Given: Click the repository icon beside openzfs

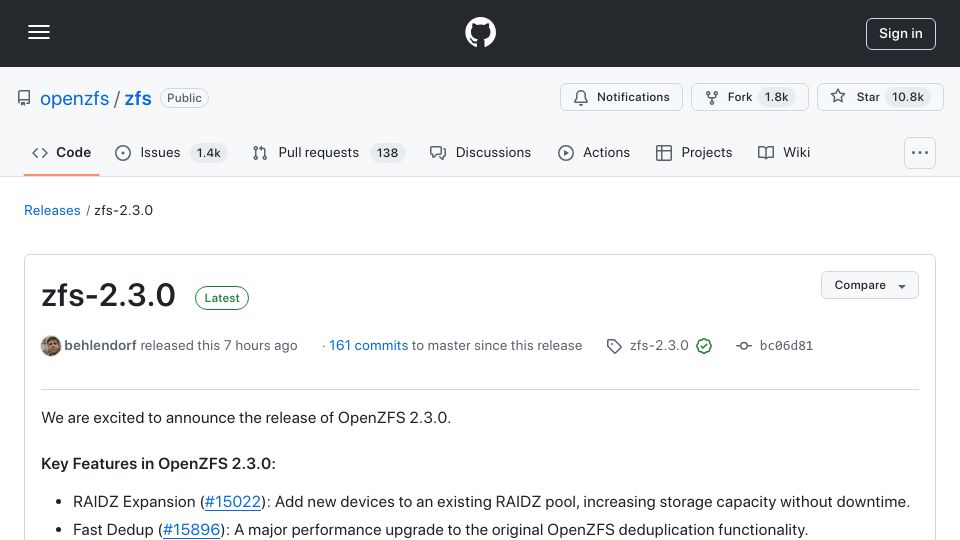Looking at the screenshot, I should click(x=24, y=98).
